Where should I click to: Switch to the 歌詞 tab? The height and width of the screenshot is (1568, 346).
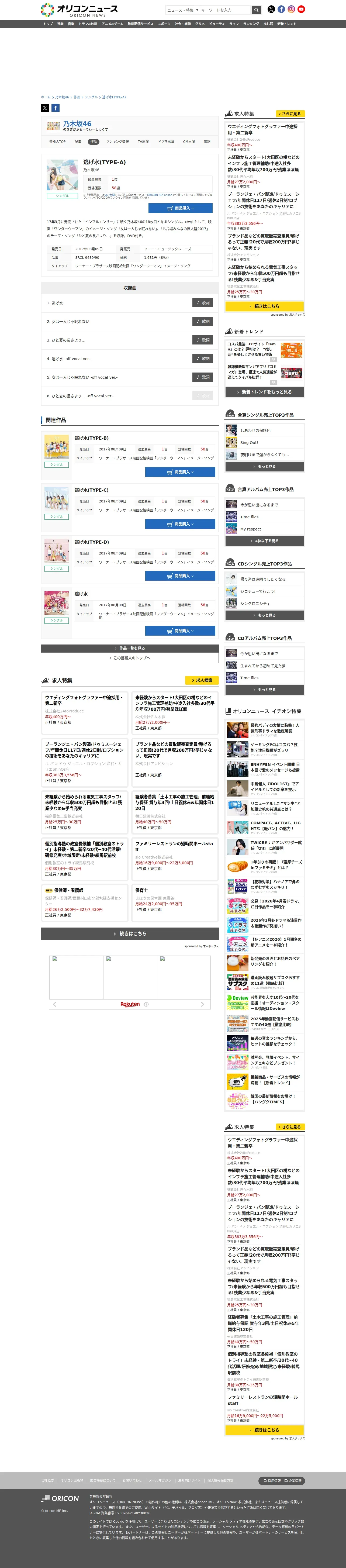click(x=207, y=141)
